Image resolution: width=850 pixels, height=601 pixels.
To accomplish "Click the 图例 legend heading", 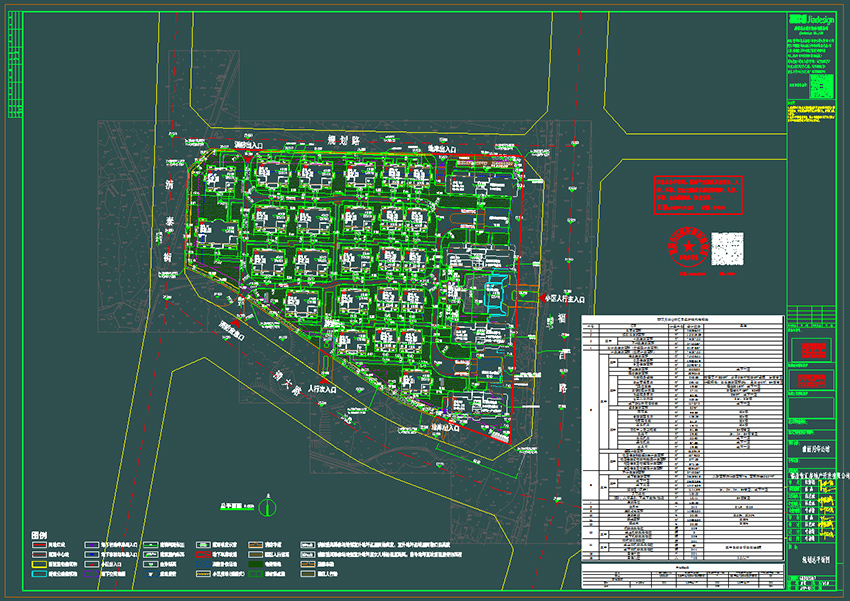I will [x=40, y=535].
